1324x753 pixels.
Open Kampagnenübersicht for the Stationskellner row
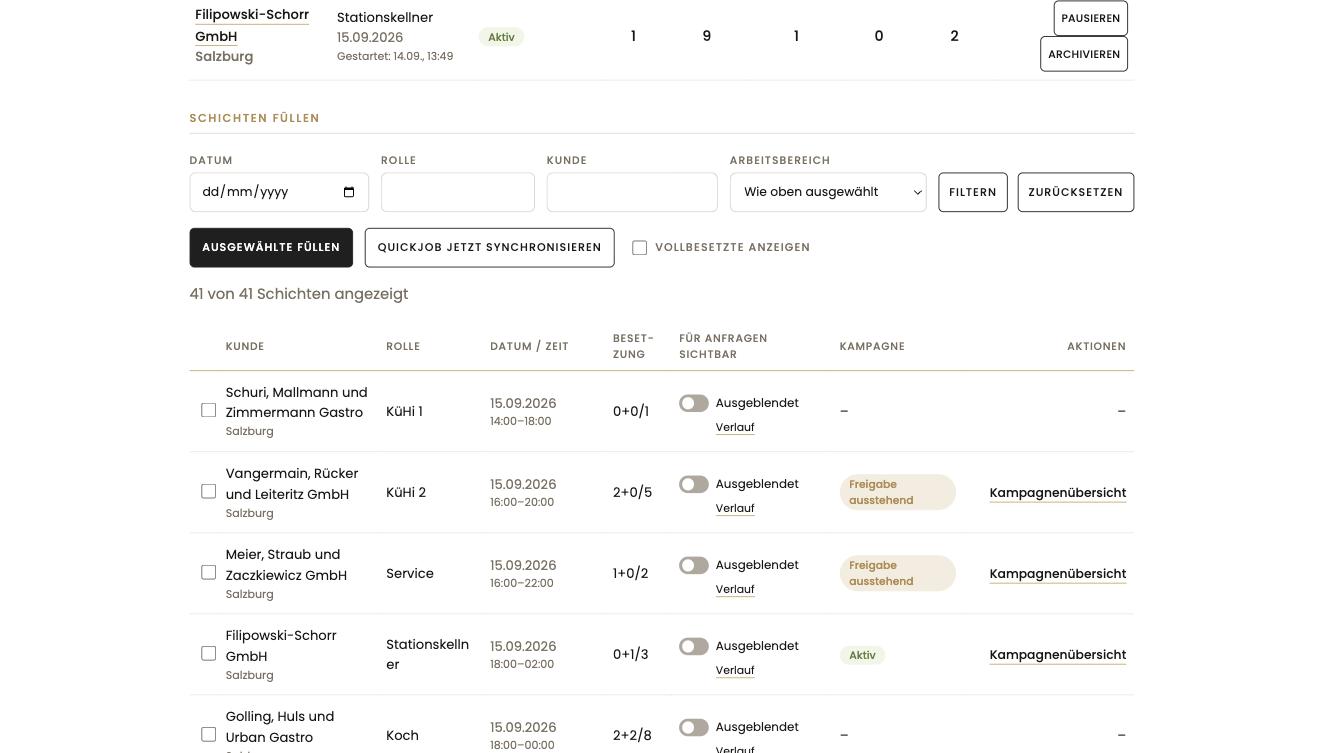[1058, 654]
